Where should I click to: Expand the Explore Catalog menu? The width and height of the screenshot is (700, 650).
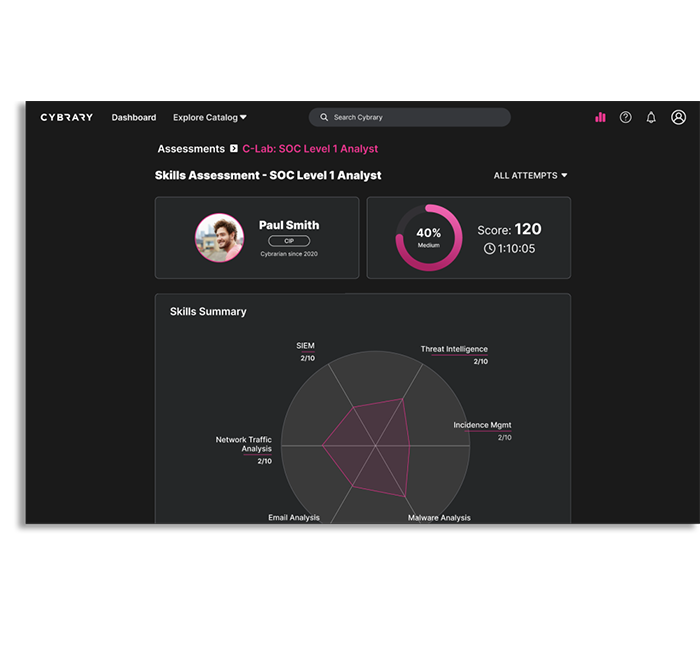coord(210,117)
